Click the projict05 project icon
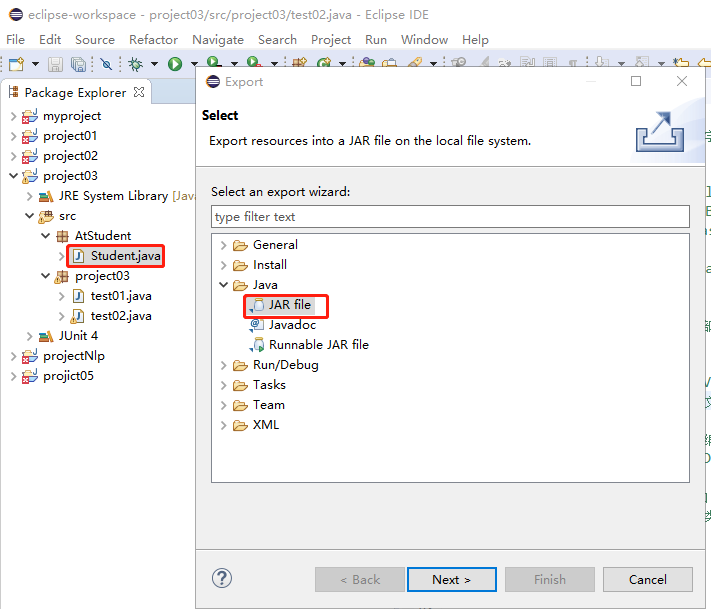Viewport: 711px width, 609px height. tap(30, 376)
